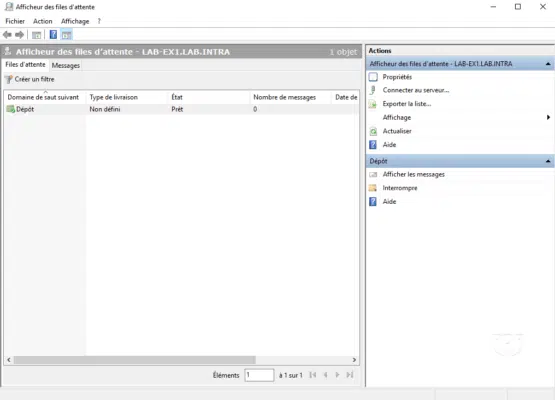Click the Interrompre icon in Dépôt actions
Screen dimensions: 555x400
[x=373, y=188]
